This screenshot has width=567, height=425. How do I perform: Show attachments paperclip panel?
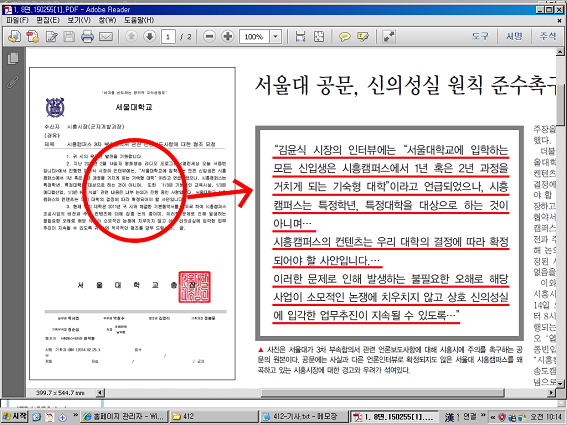(x=13, y=82)
